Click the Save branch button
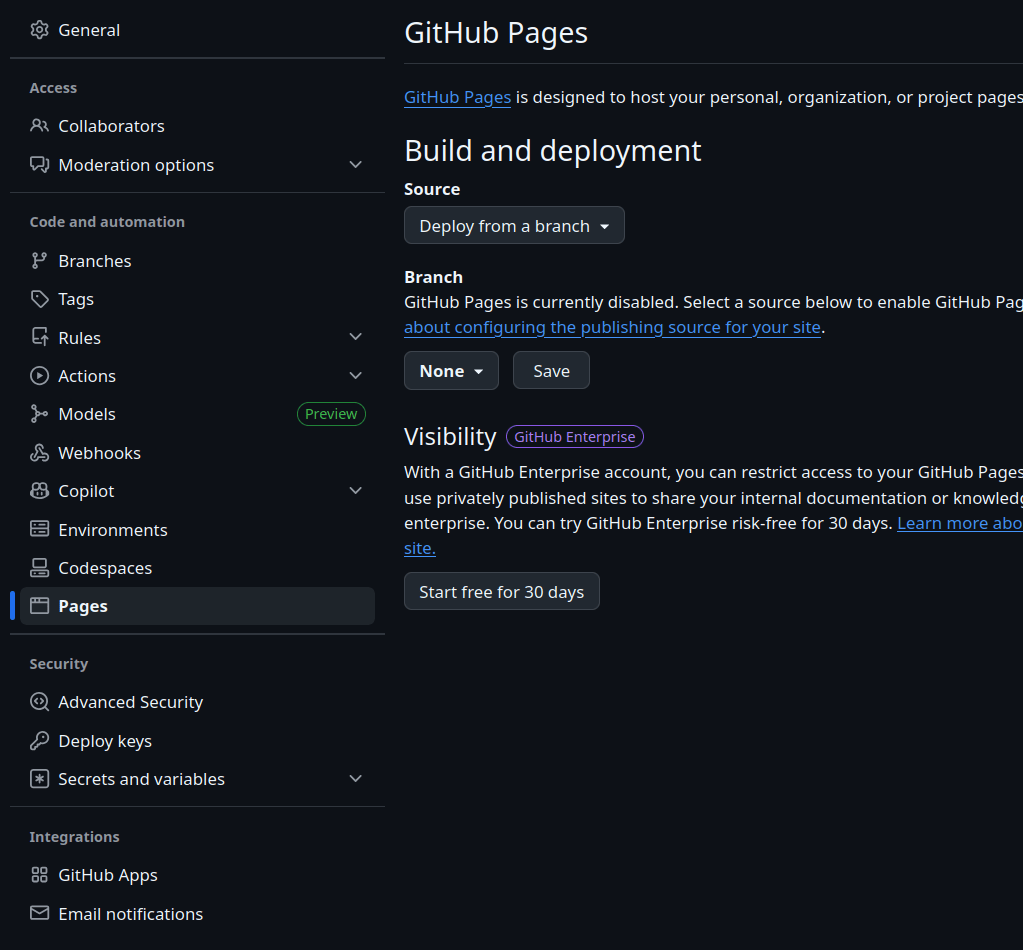This screenshot has width=1023, height=950. pos(551,371)
